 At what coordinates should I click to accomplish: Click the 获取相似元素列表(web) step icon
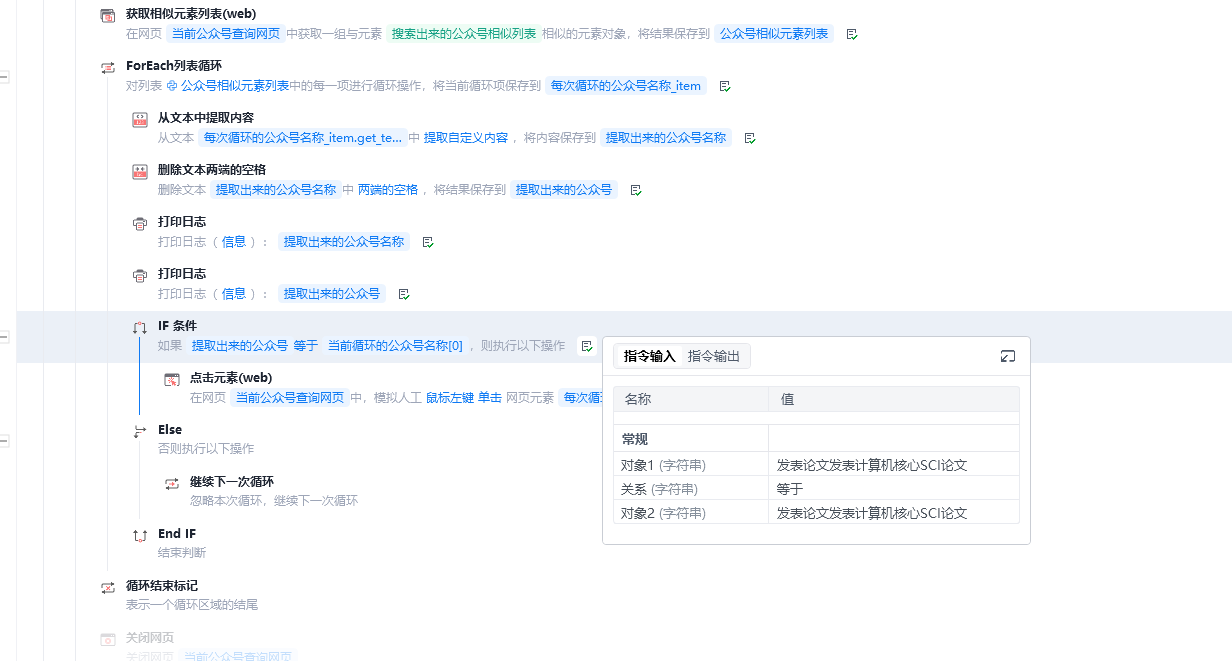[x=108, y=15]
